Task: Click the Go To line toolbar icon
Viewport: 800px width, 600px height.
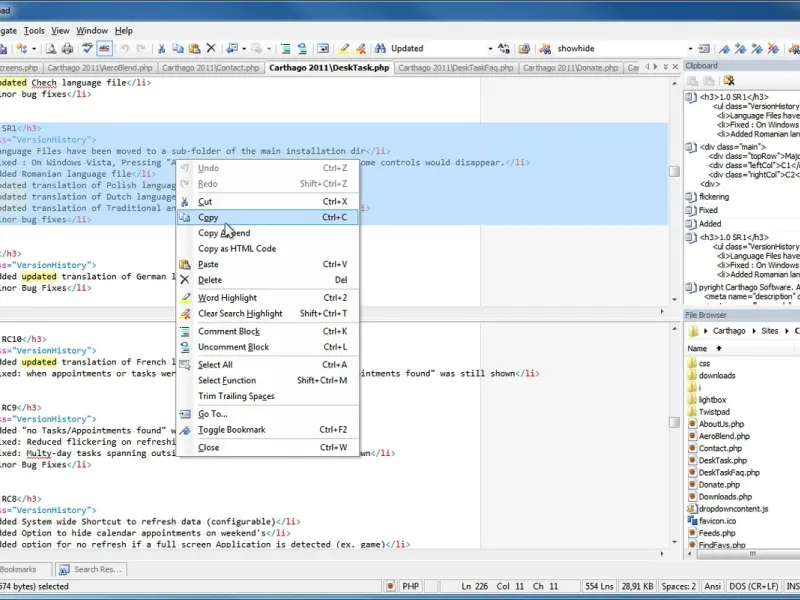Action: pyautogui.click(x=232, y=48)
